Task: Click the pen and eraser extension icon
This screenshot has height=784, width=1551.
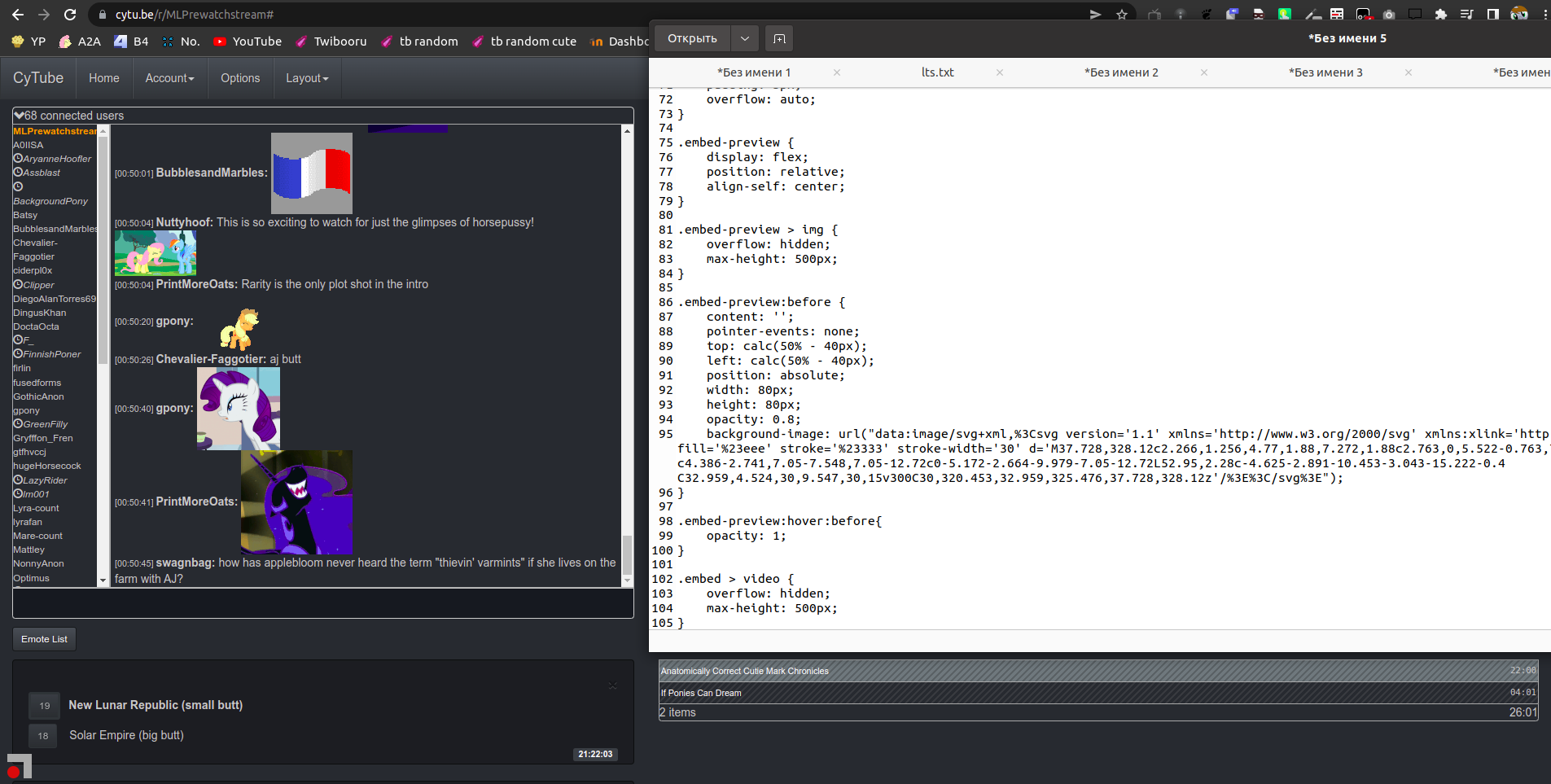Action: tap(1312, 15)
